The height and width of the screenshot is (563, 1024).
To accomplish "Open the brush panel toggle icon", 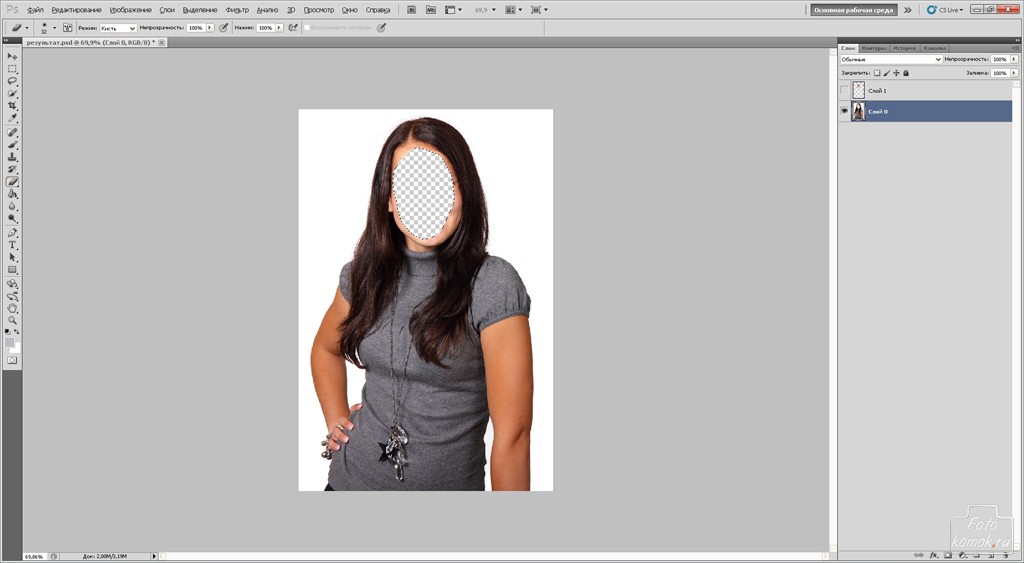I will (x=67, y=28).
